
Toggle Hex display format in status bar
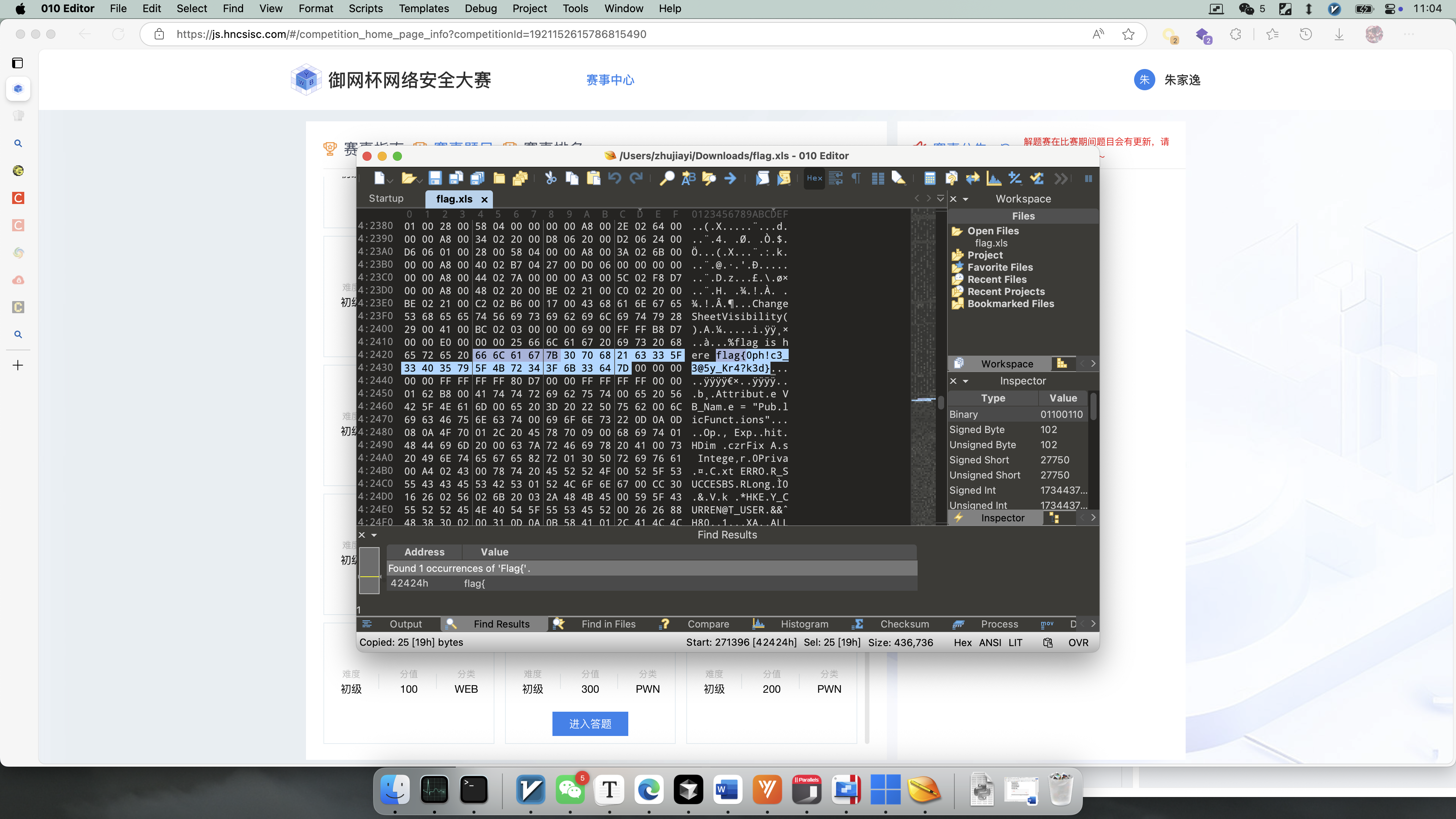[963, 643]
